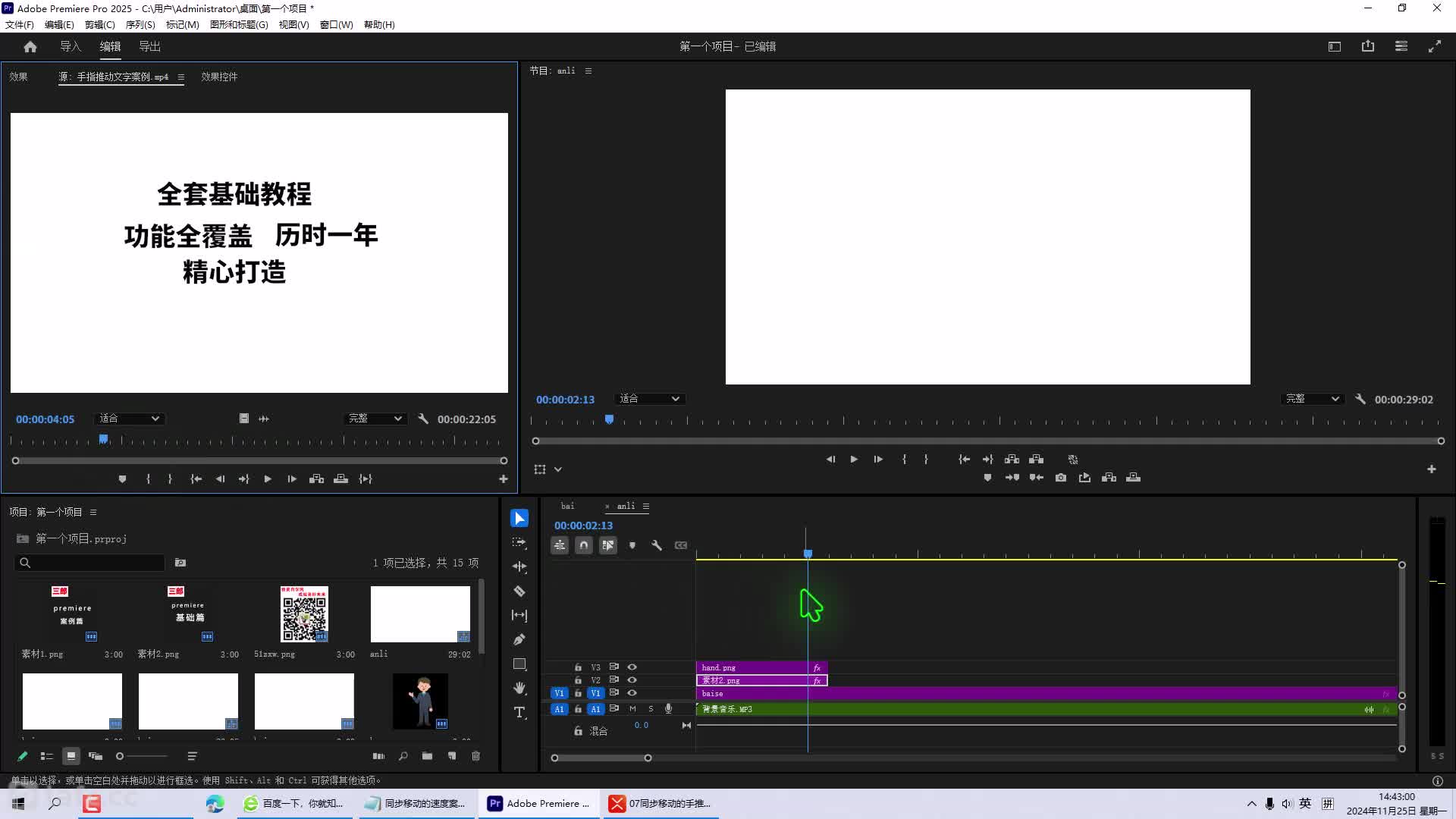Go to the Home screen icon

coord(30,46)
